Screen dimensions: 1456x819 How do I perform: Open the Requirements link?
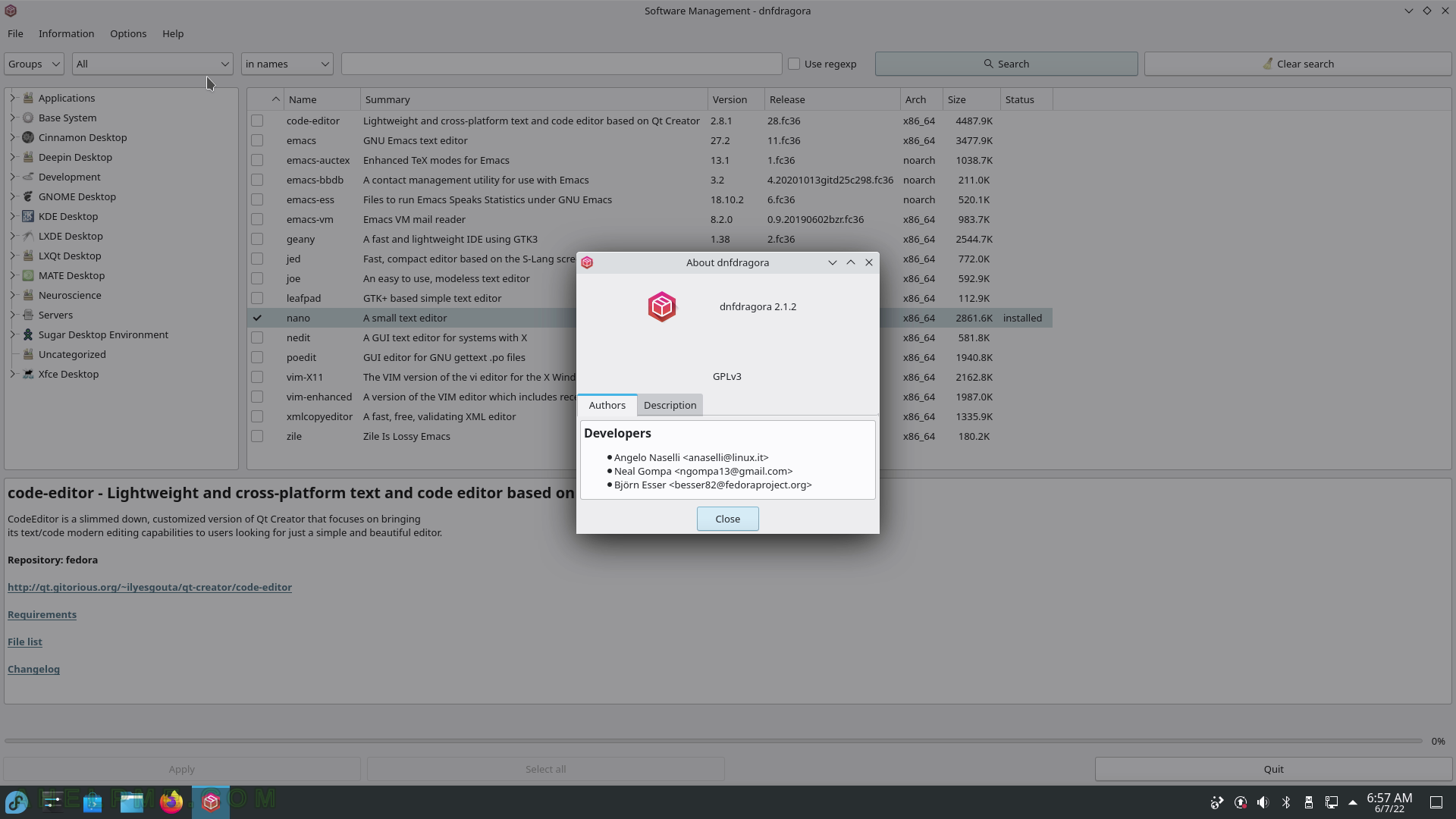(x=42, y=614)
